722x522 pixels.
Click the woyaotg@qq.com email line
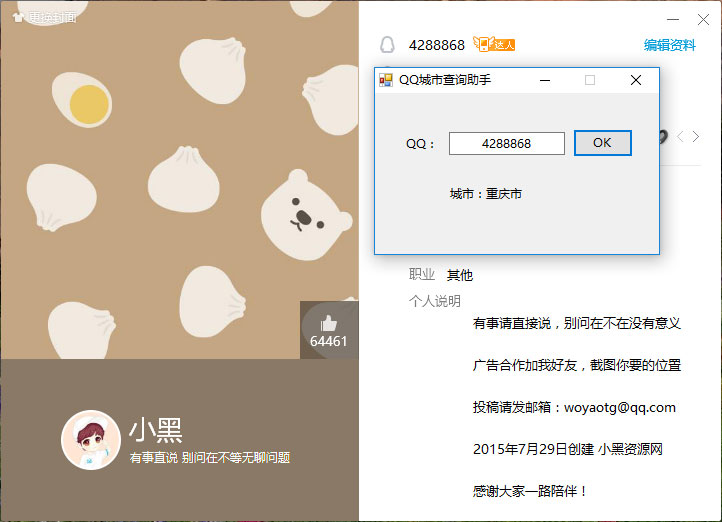(x=574, y=407)
